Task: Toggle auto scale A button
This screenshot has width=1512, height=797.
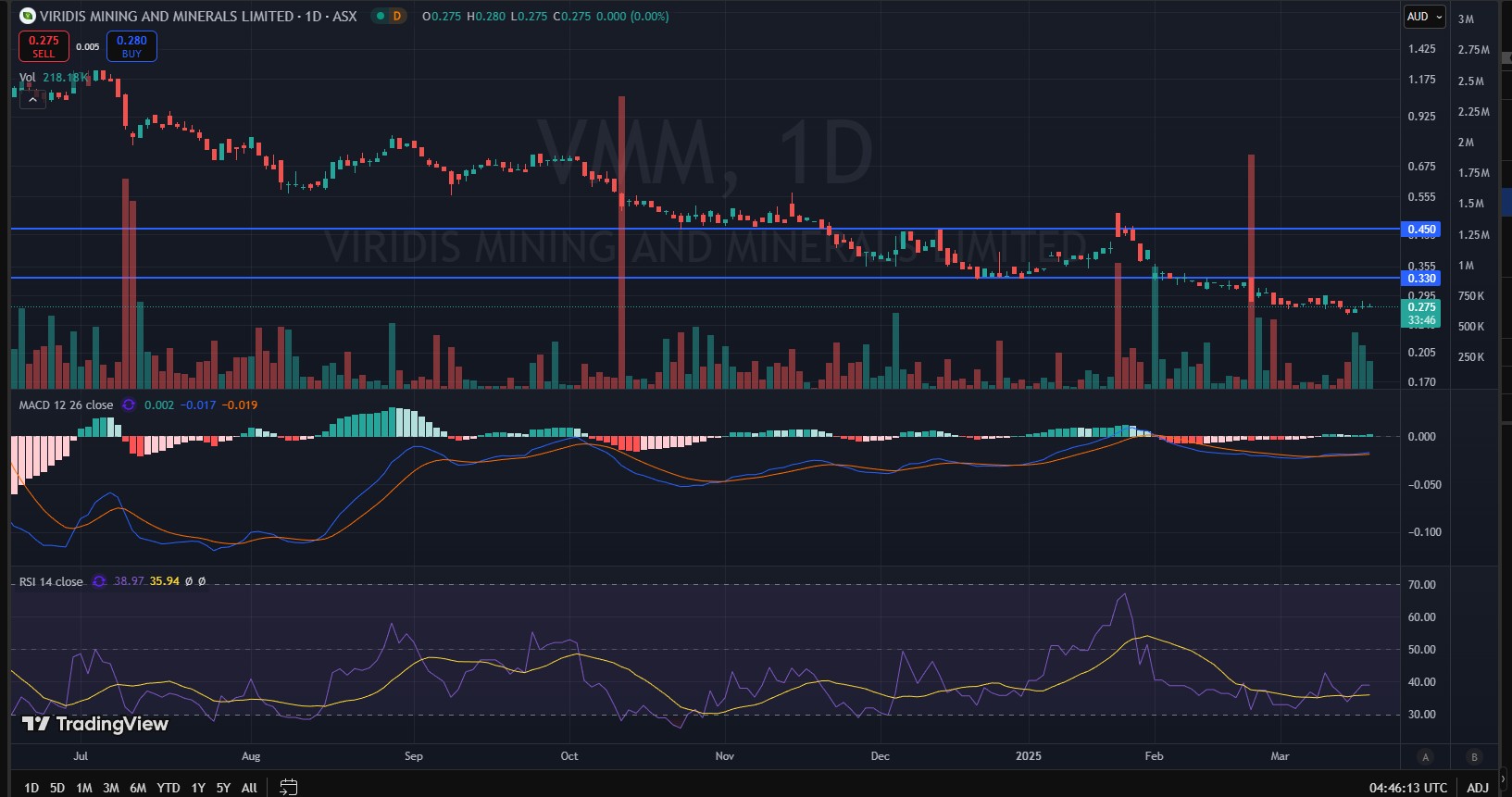Action: click(x=1426, y=756)
